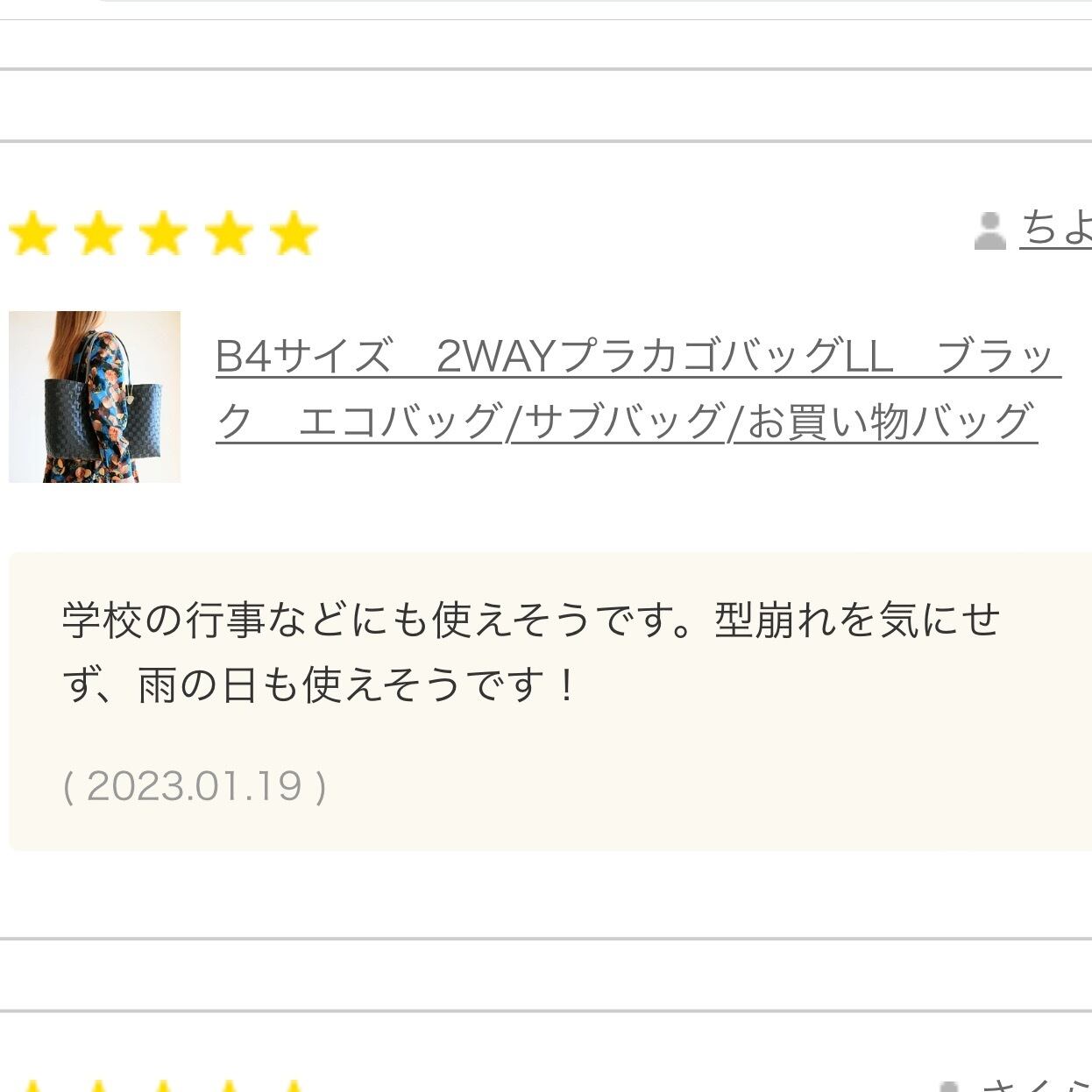Click the gray user avatar icon beside ちよ

pos(990,230)
